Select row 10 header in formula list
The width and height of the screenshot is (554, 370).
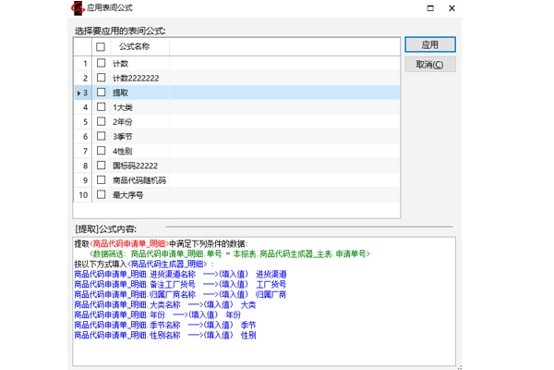(83, 195)
